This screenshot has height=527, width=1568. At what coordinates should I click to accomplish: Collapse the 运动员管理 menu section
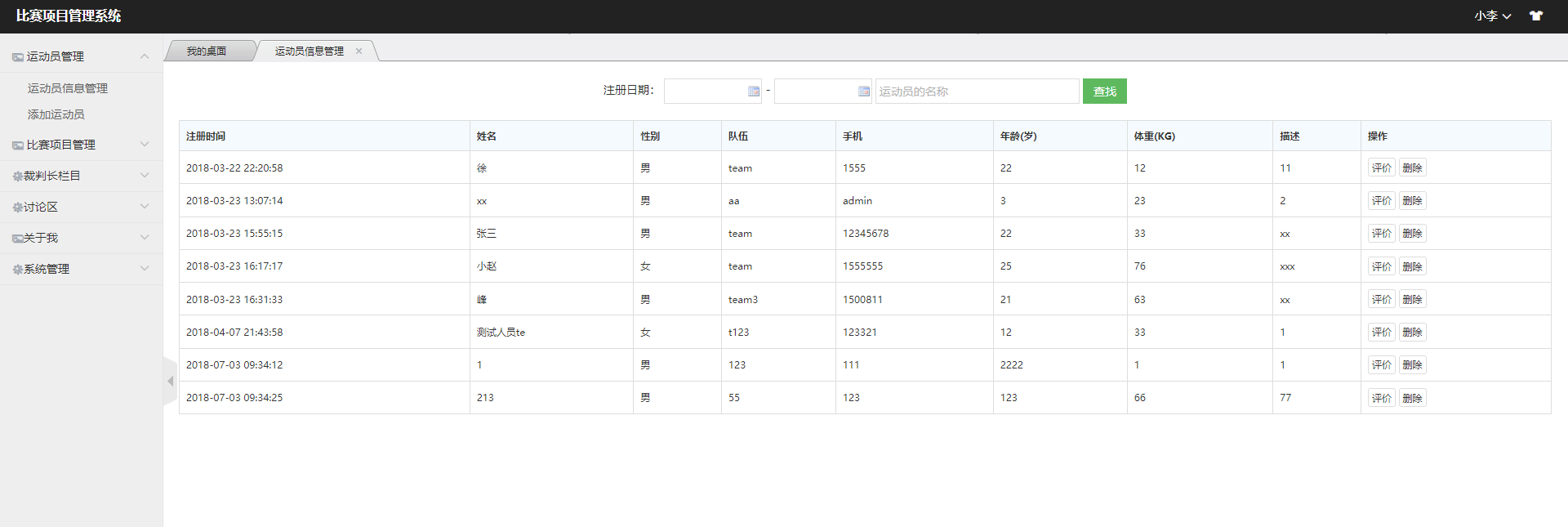click(82, 56)
